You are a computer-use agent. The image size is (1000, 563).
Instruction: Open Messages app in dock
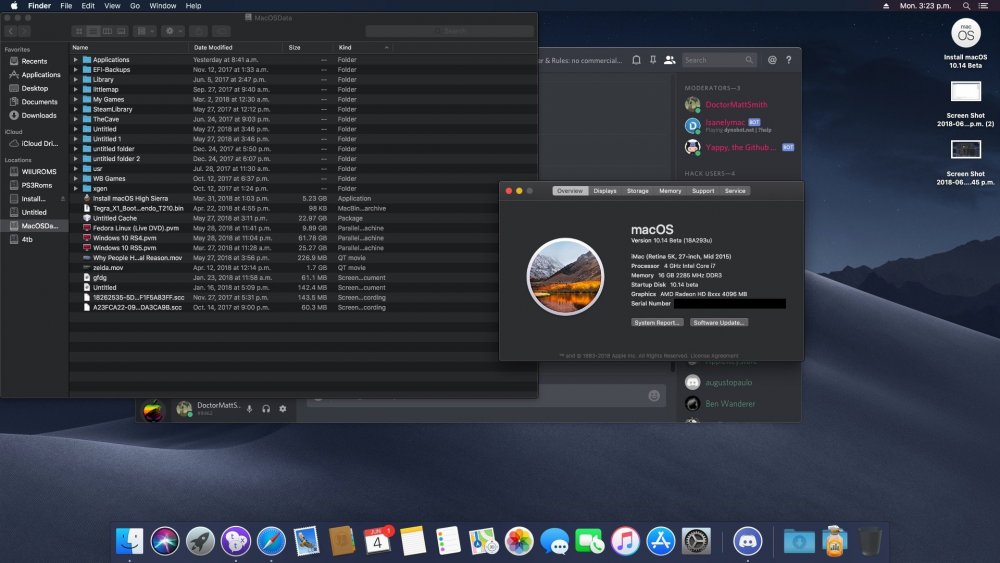coord(554,541)
